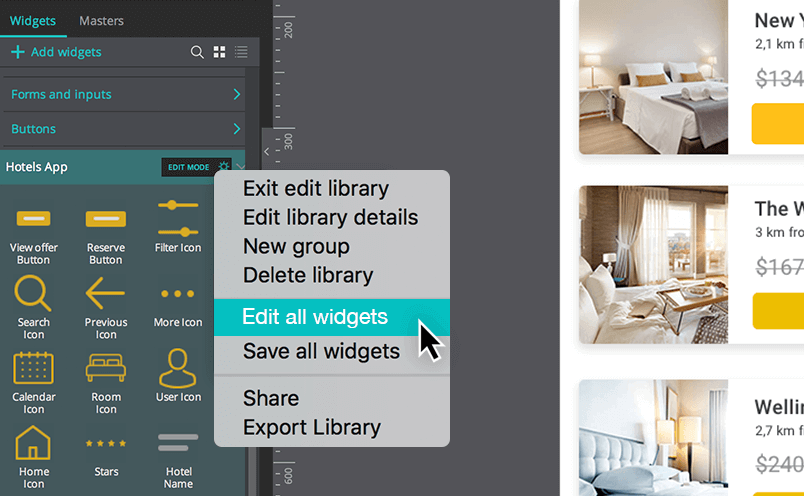This screenshot has height=496, width=804.
Task: Select the Home Icon widget
Action: point(33,457)
